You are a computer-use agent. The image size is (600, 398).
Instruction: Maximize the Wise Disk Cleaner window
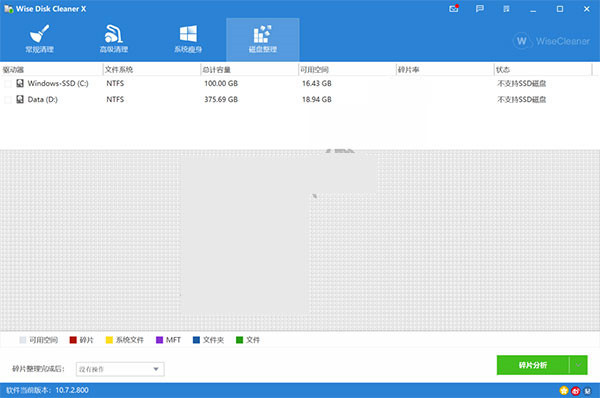pyautogui.click(x=560, y=9)
